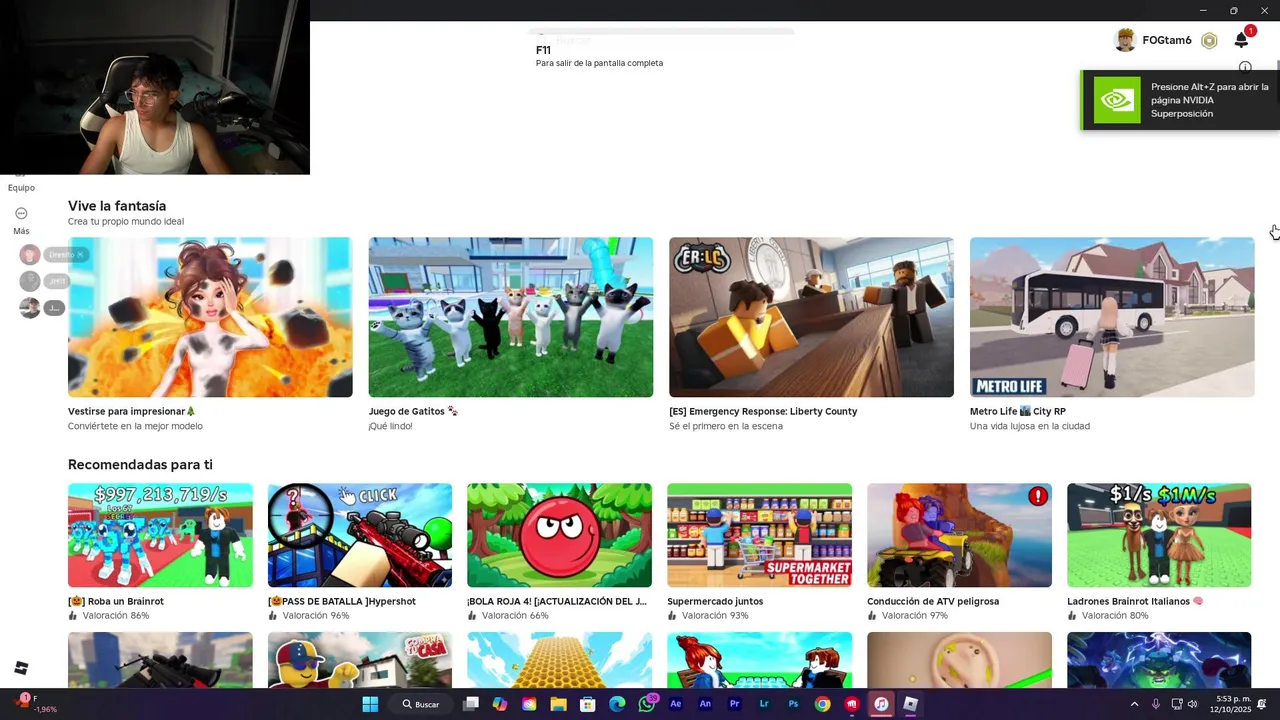Image resolution: width=1280 pixels, height=720 pixels.
Task: Open the Roblox taskbar icon
Action: pos(910,704)
